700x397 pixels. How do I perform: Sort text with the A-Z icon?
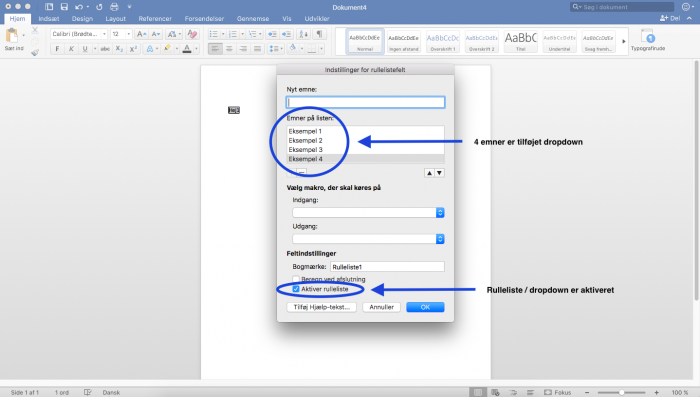point(303,34)
